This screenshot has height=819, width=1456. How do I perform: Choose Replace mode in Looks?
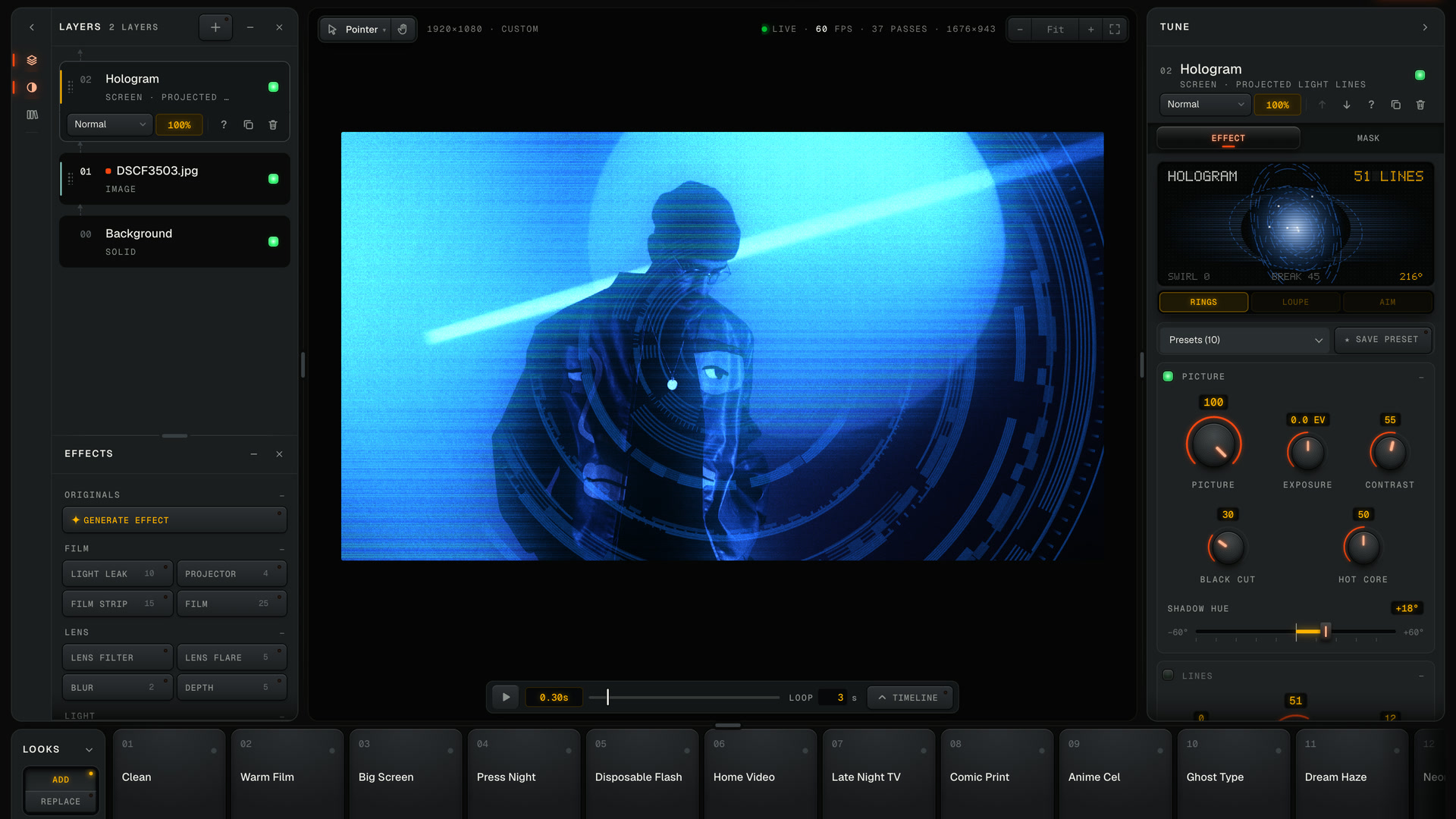tap(61, 802)
